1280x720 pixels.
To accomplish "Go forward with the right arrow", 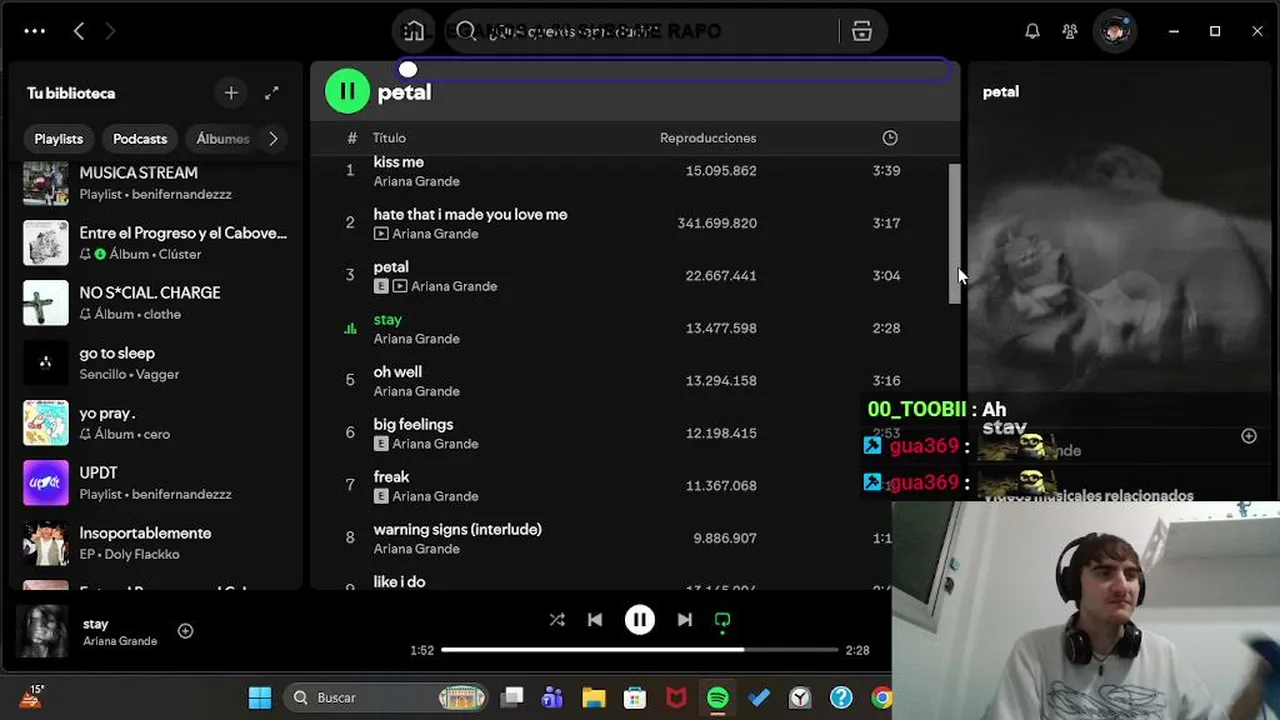I will tap(110, 31).
